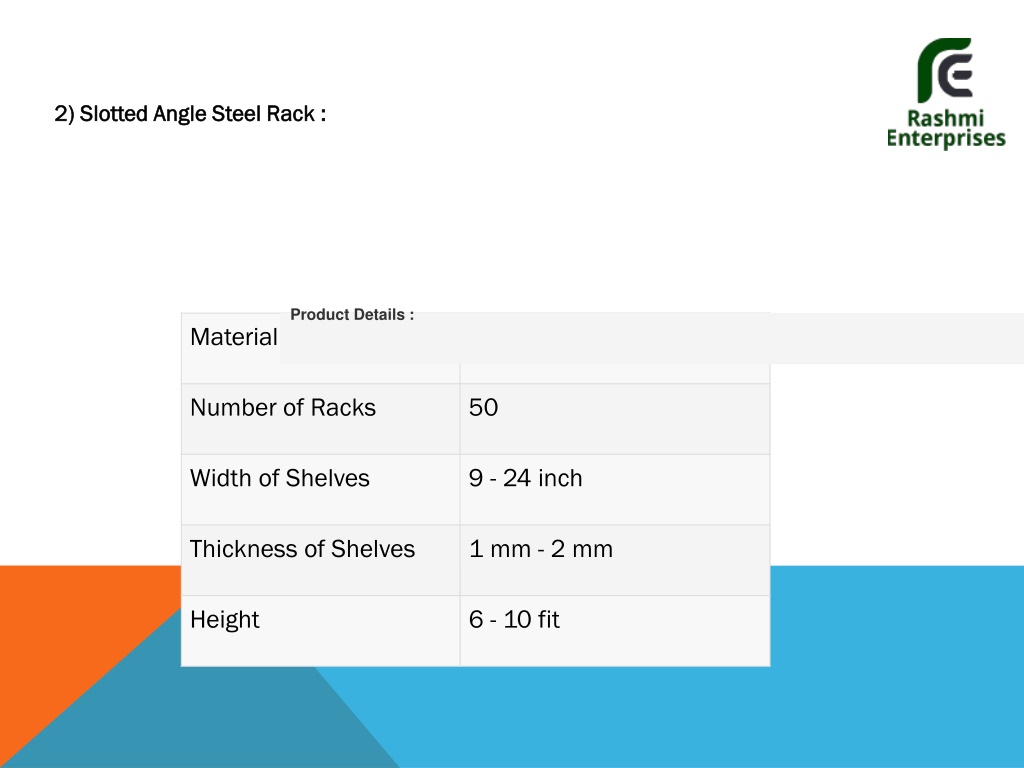
Task: Click the Rashmi Enterprises logo icon
Action: coord(945,70)
